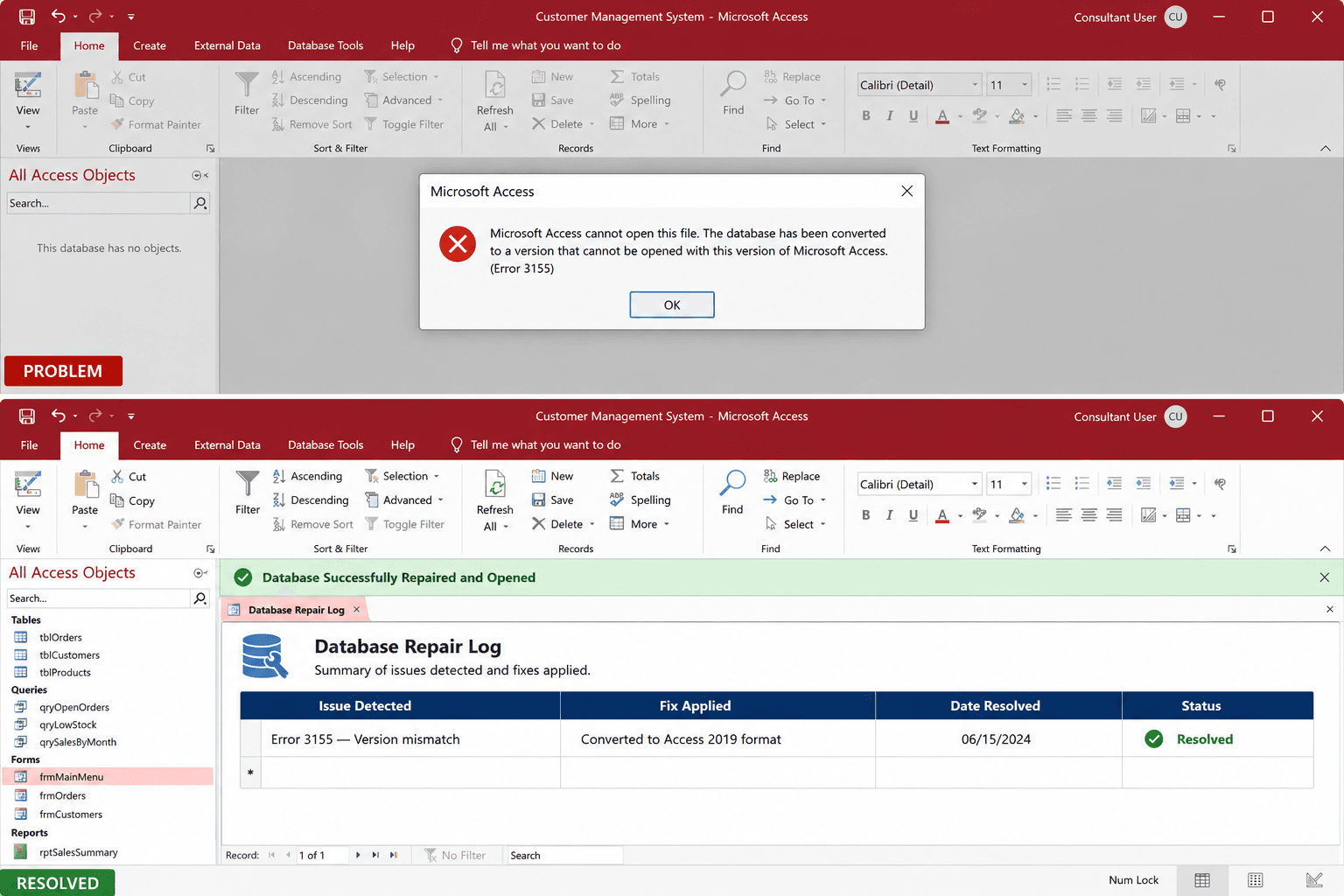Viewport: 1344px width, 896px height.
Task: Close the Microsoft Access error dialog
Action: click(906, 191)
